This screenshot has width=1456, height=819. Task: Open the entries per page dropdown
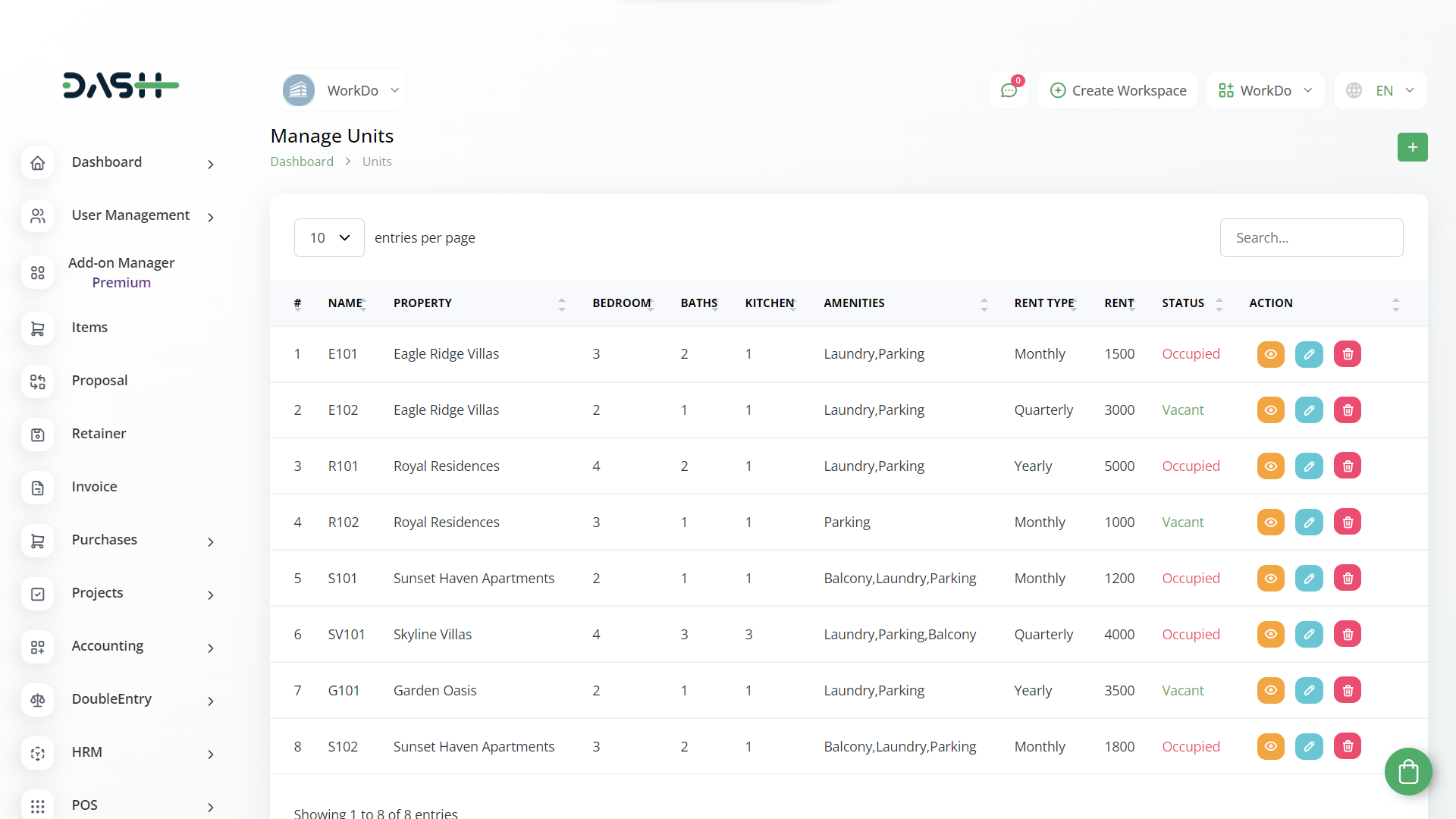click(329, 238)
